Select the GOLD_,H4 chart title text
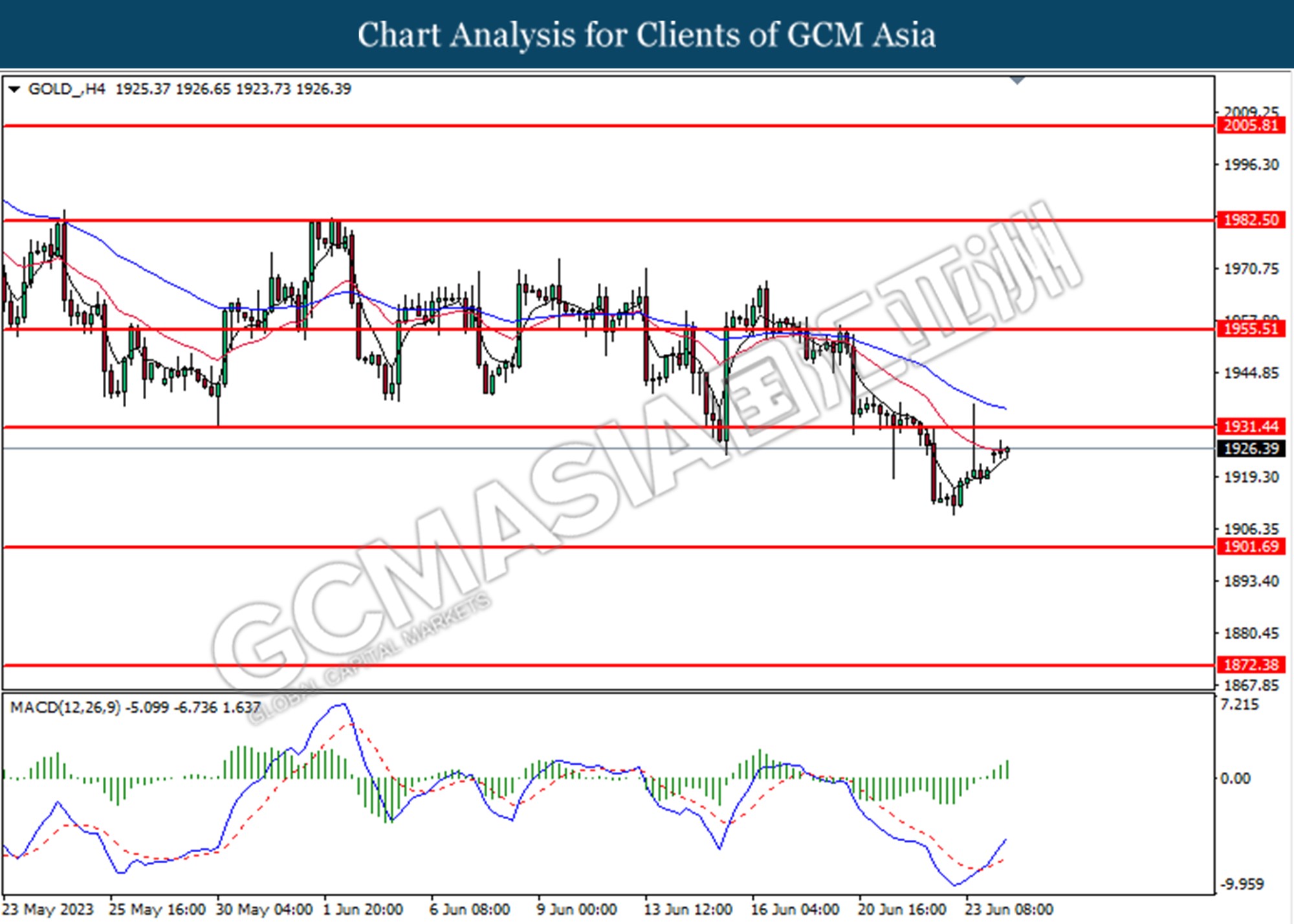Viewport: 1294px width, 924px height. point(67,89)
